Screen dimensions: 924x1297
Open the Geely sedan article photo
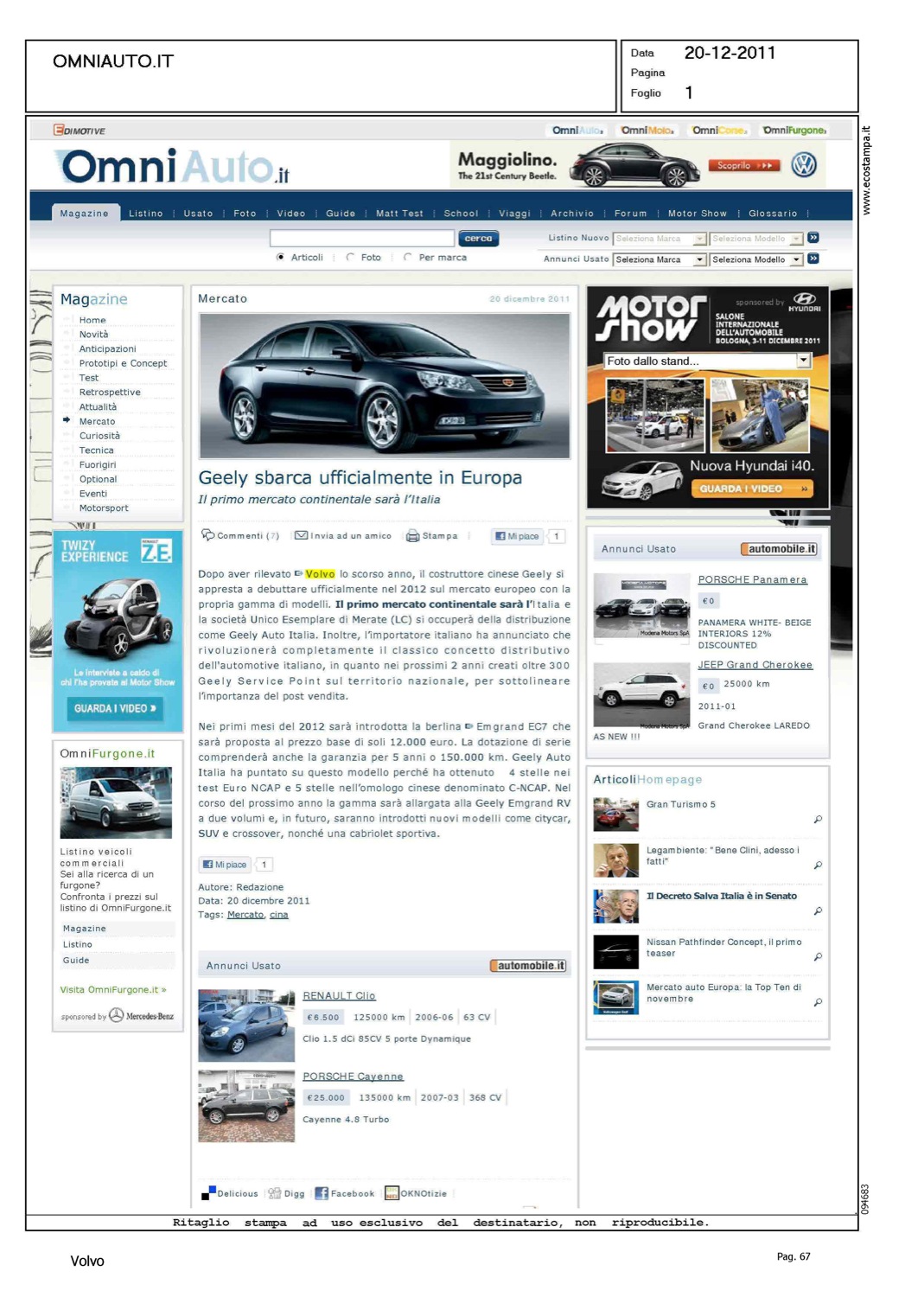[385, 386]
